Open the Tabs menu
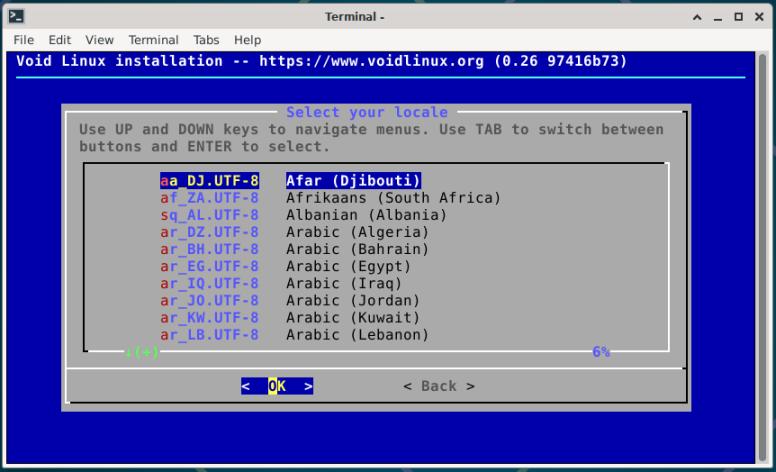Screen dimensions: 776x472 point(206,40)
